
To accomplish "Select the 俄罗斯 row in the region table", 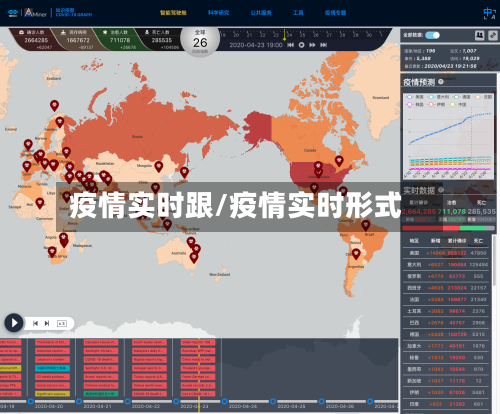I will click(446, 276).
